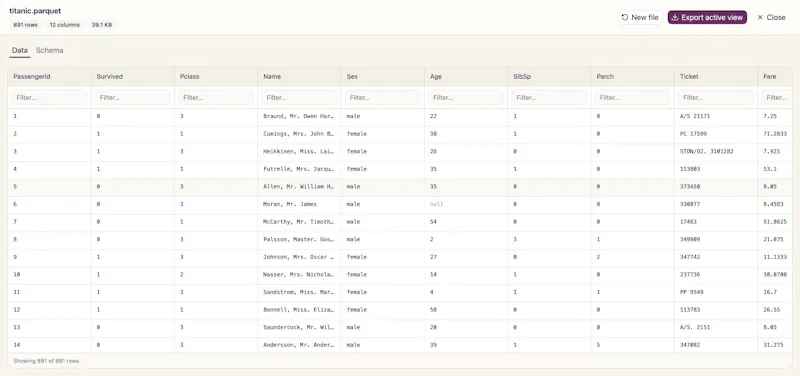Click fare cell '30.0708'

pos(775,274)
